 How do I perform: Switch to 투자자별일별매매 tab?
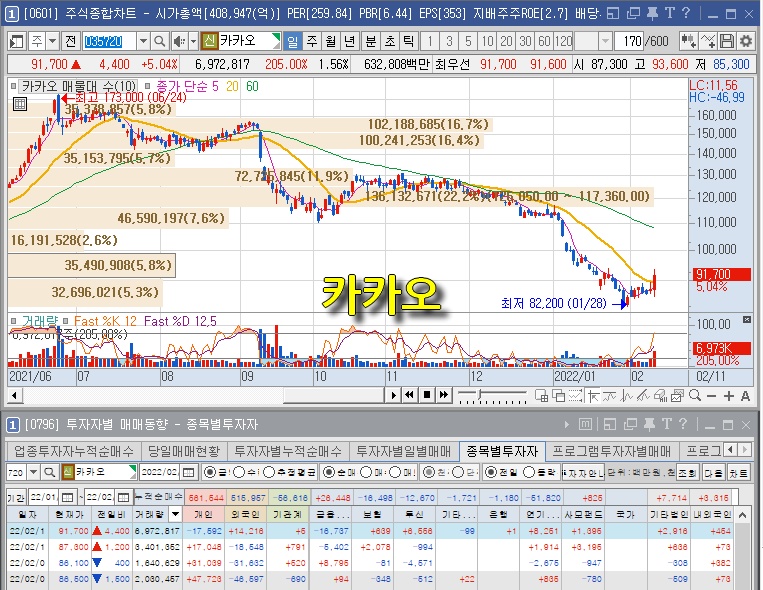(404, 451)
